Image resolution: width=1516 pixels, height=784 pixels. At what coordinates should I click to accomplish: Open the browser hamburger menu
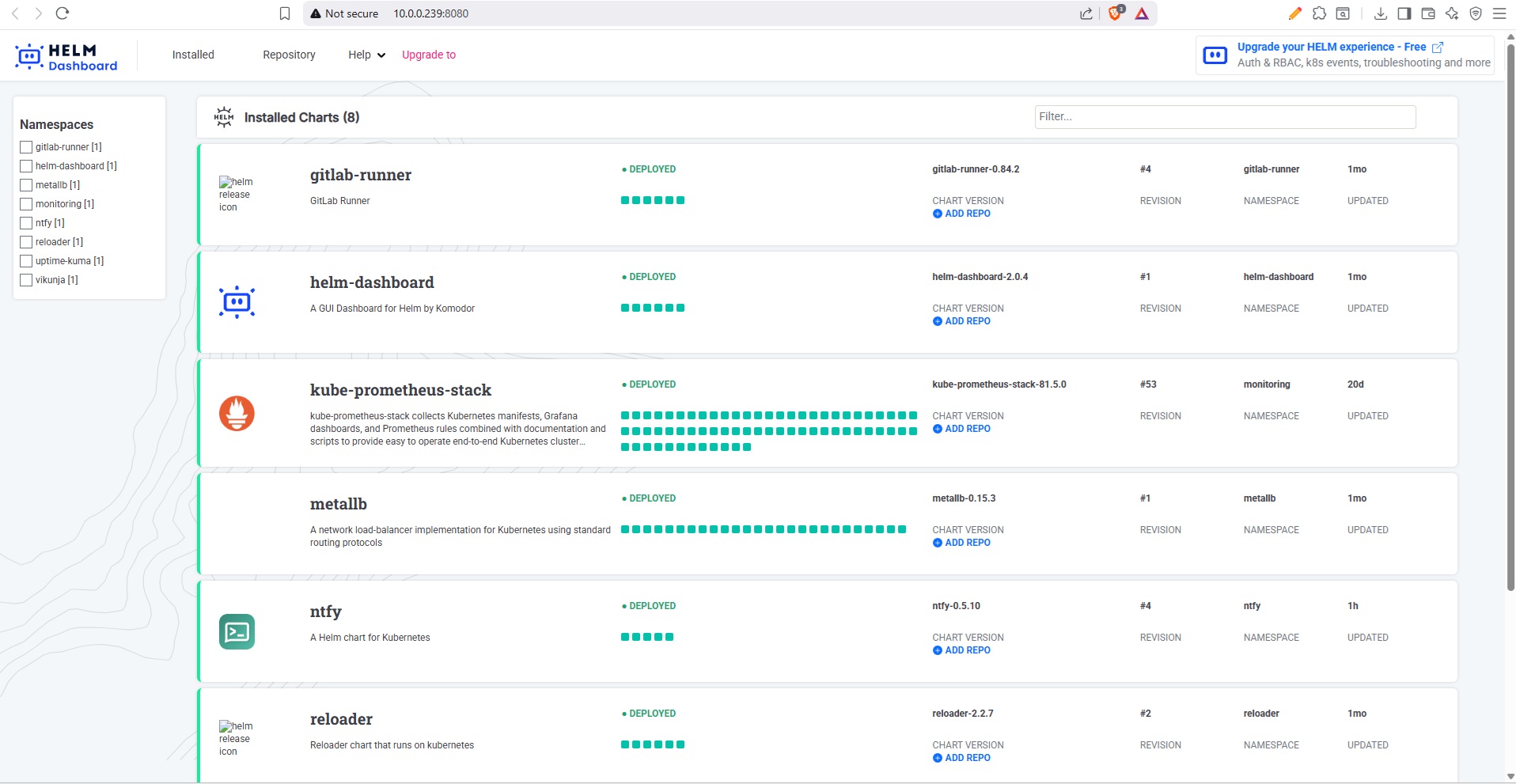coord(1499,13)
